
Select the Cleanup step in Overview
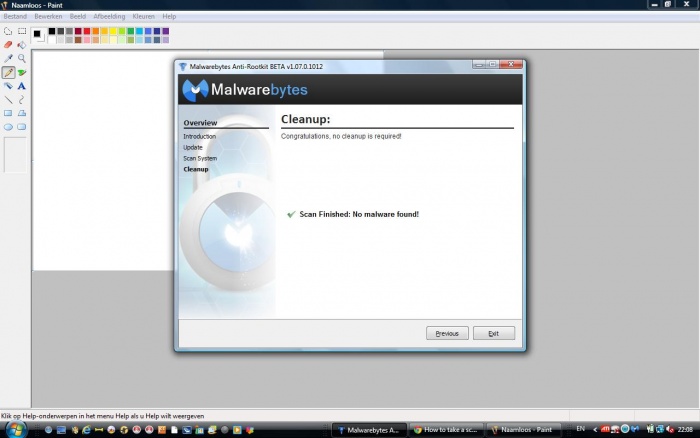tap(196, 169)
